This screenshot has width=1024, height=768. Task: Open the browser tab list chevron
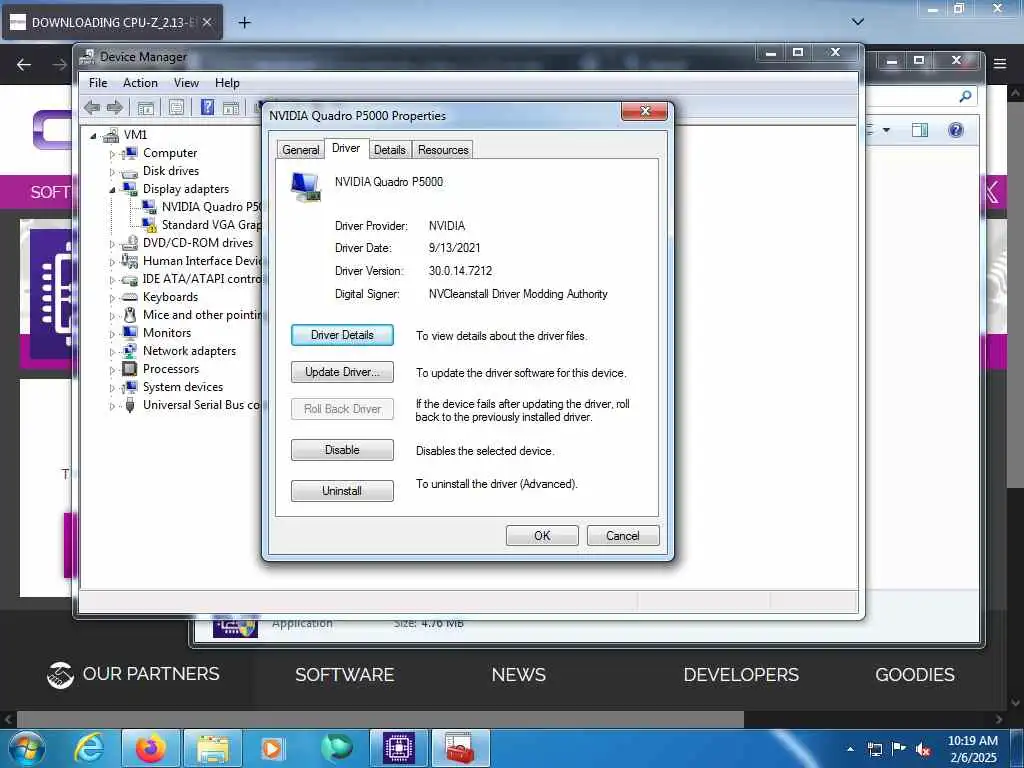[858, 22]
